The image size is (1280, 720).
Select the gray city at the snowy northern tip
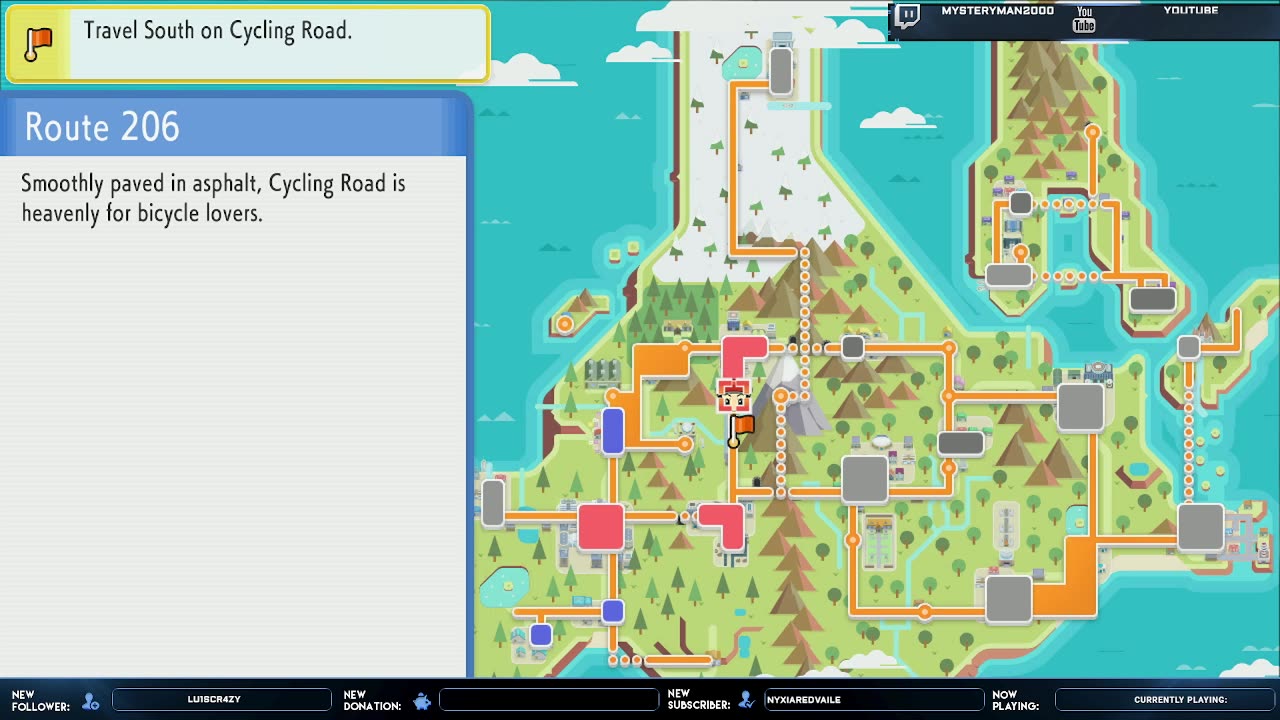click(781, 70)
